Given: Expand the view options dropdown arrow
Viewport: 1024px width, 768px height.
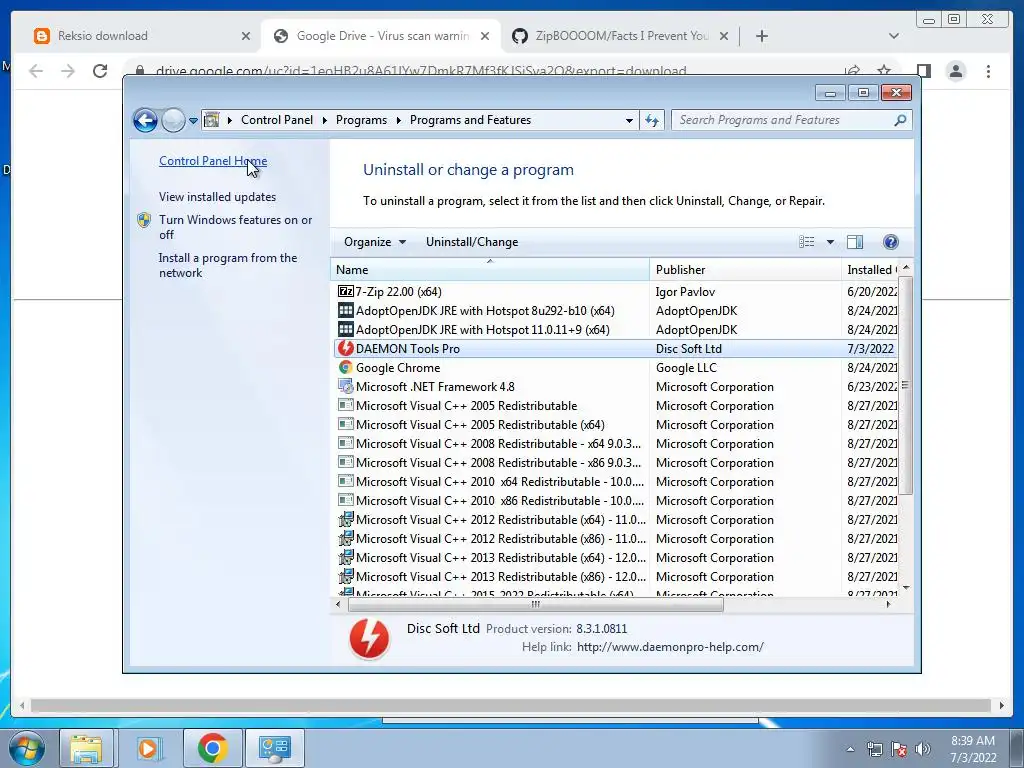Looking at the screenshot, I should [830, 242].
